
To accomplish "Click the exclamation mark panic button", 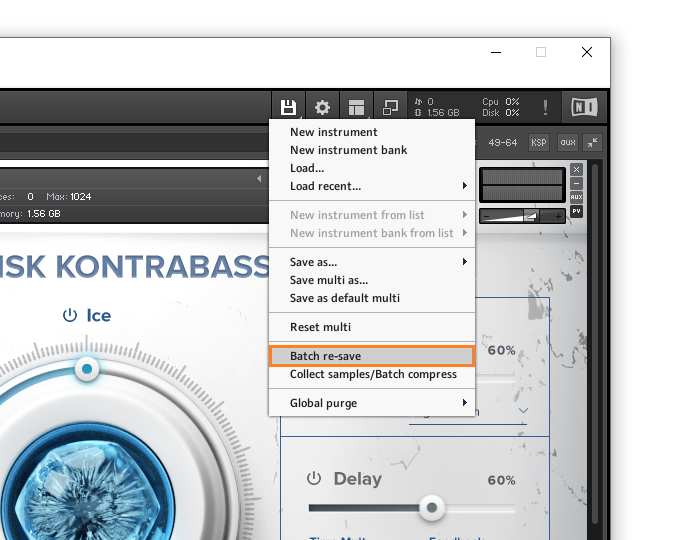I will point(545,107).
